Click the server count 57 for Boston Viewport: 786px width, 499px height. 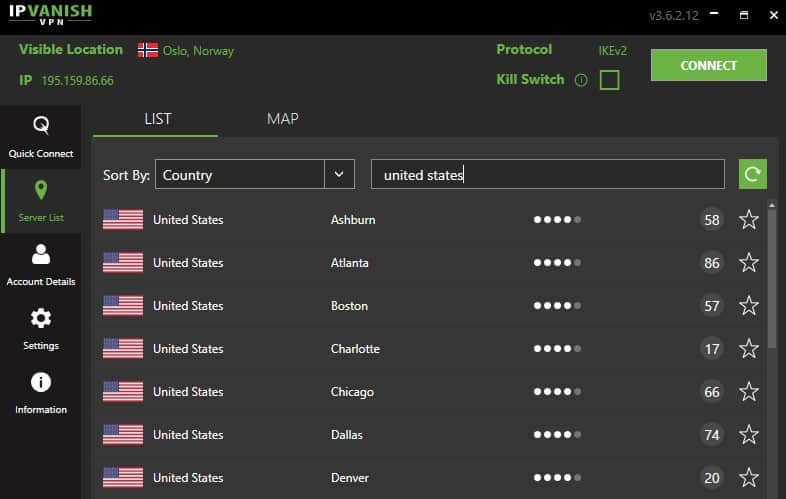(711, 306)
